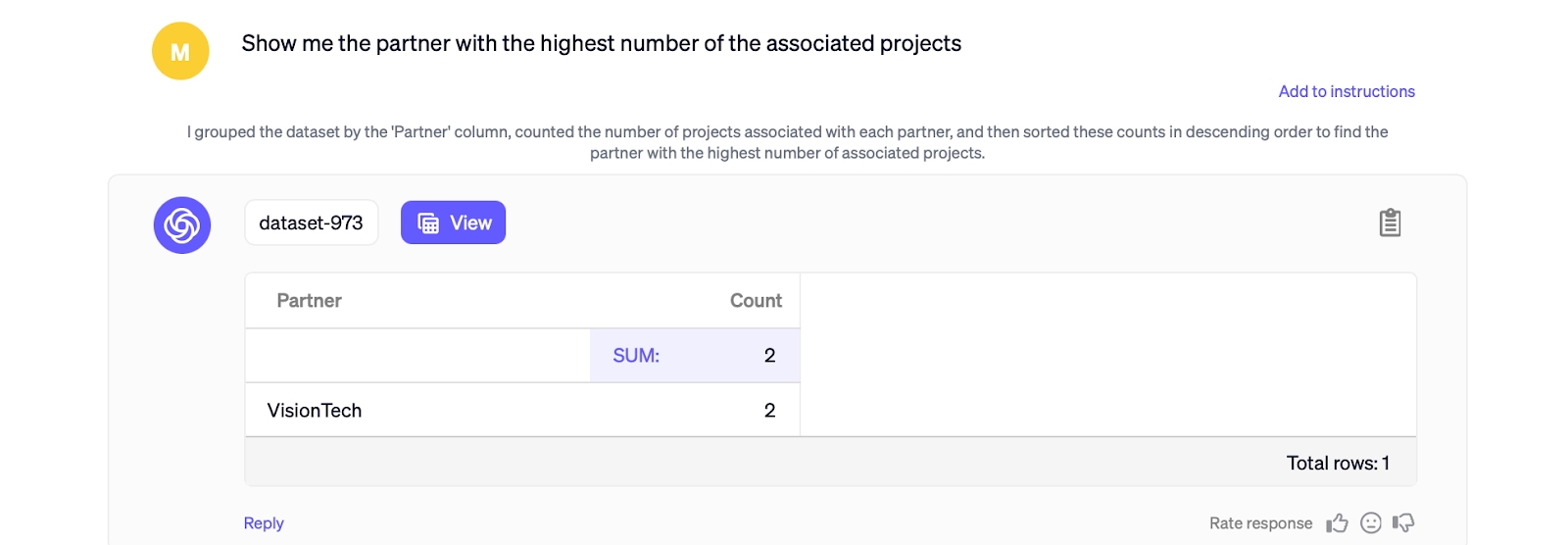Sort by the Partner column header

tap(309, 301)
